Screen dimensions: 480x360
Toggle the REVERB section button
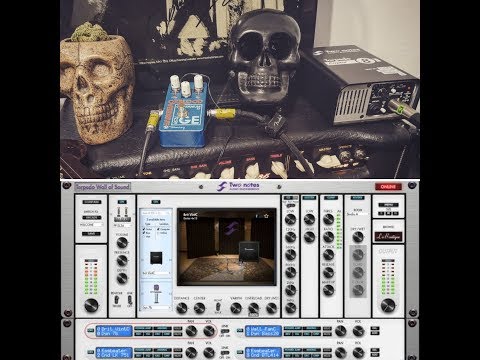click(x=358, y=198)
